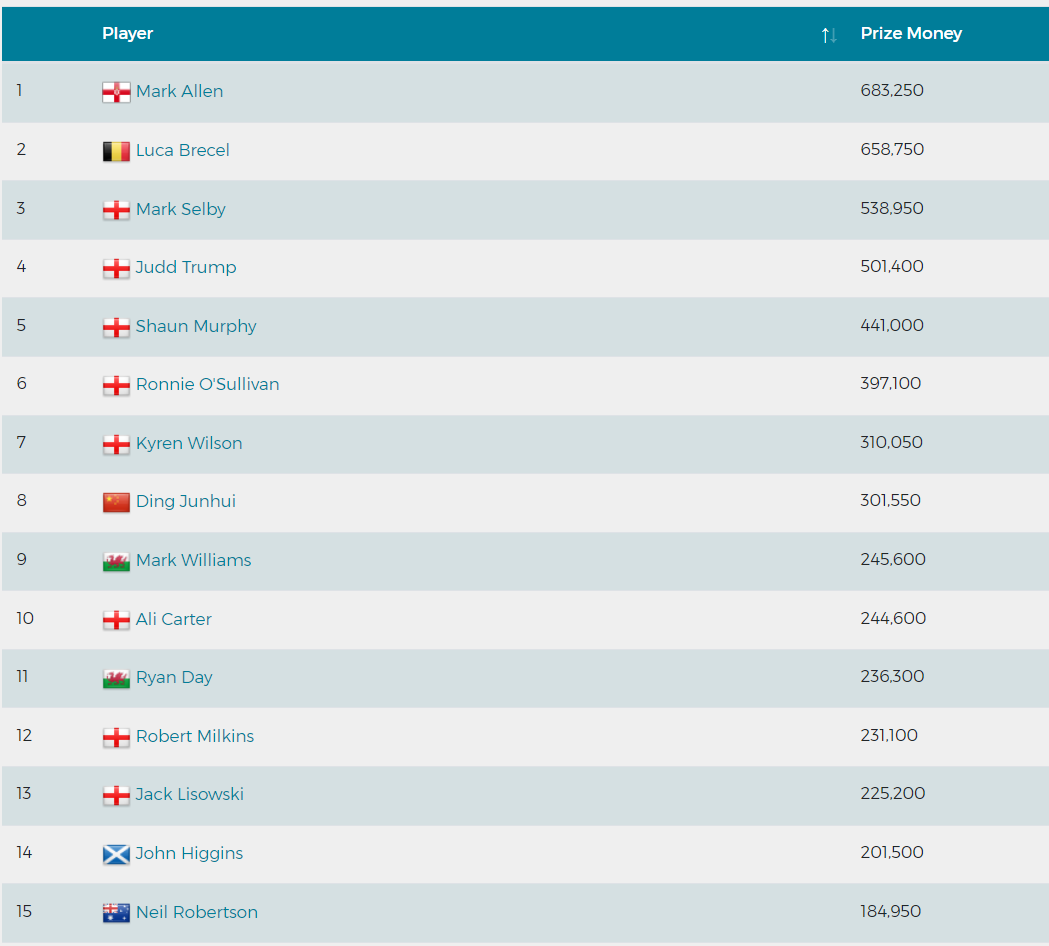1049x946 pixels.
Task: Select the Mark Selby link
Action: tap(181, 209)
